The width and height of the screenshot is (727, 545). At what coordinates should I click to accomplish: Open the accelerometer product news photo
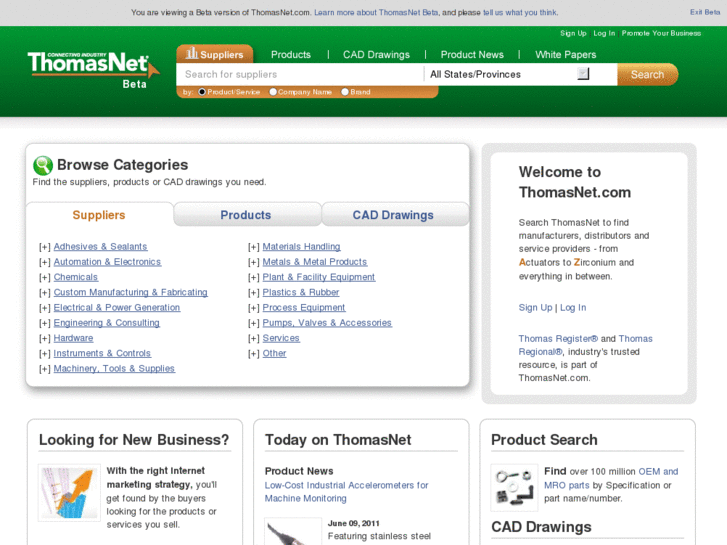point(292,531)
